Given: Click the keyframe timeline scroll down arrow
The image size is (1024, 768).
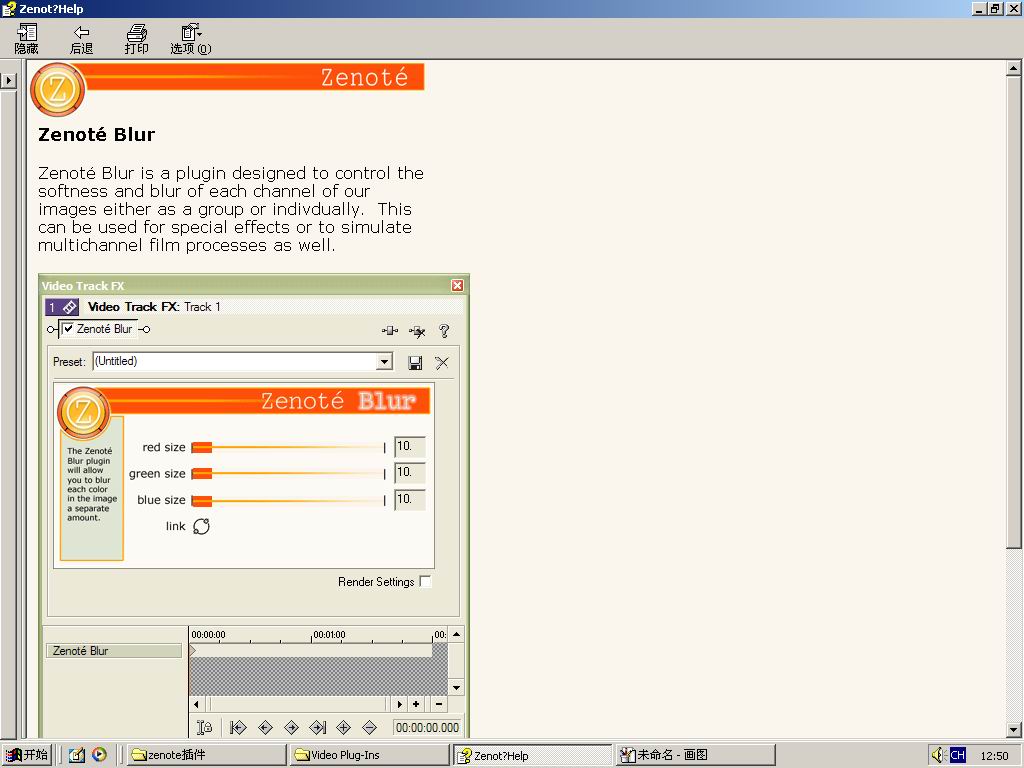Looking at the screenshot, I should coord(456,688).
